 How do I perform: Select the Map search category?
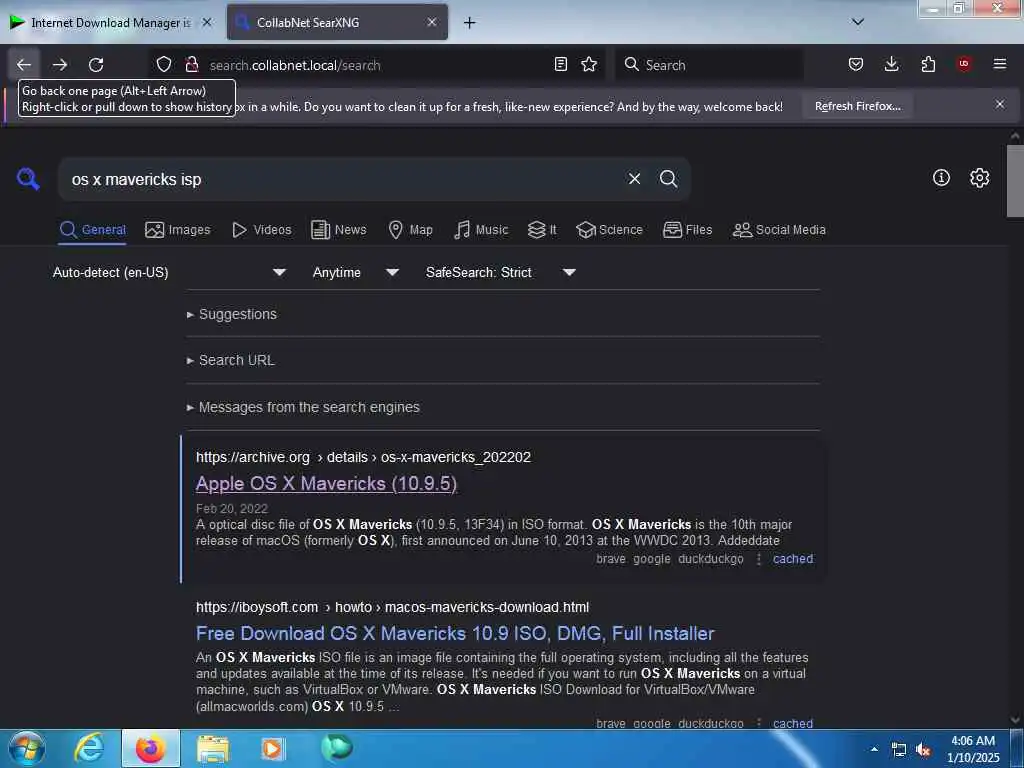coord(410,230)
